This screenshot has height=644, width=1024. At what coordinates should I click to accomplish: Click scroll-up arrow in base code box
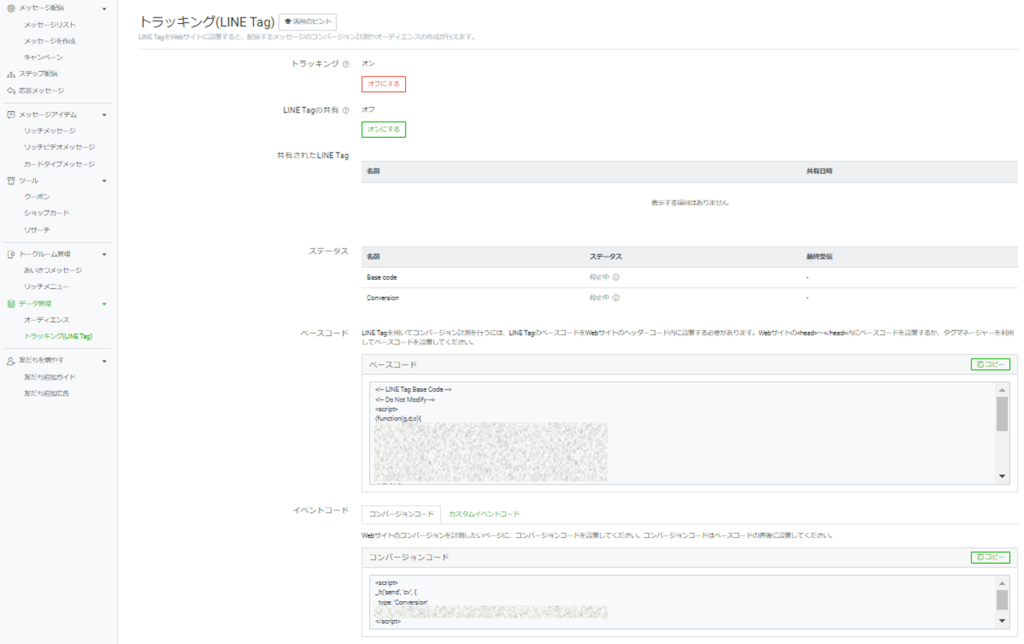[x=1002, y=390]
